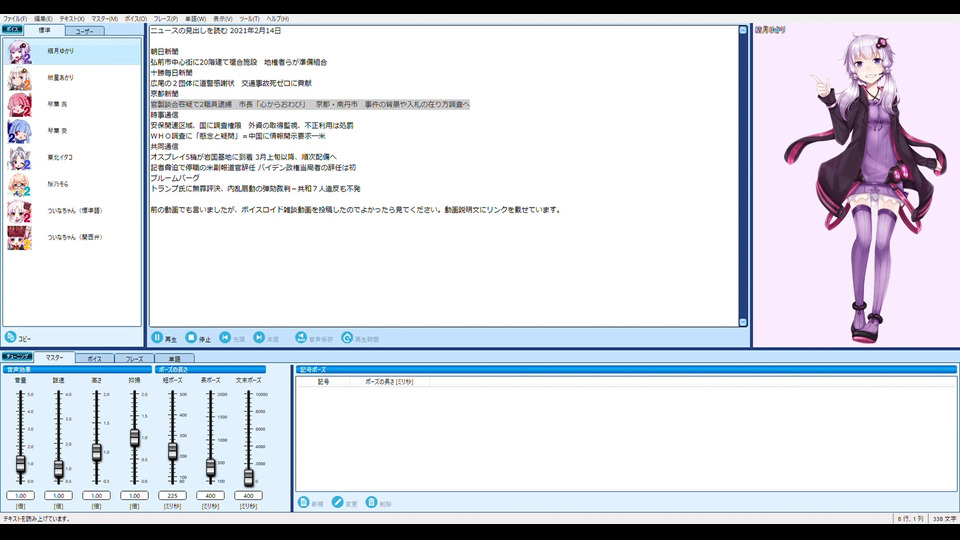Select ついなちゃん（標準語）avatar icon
960x540 pixels.
(x=20, y=211)
